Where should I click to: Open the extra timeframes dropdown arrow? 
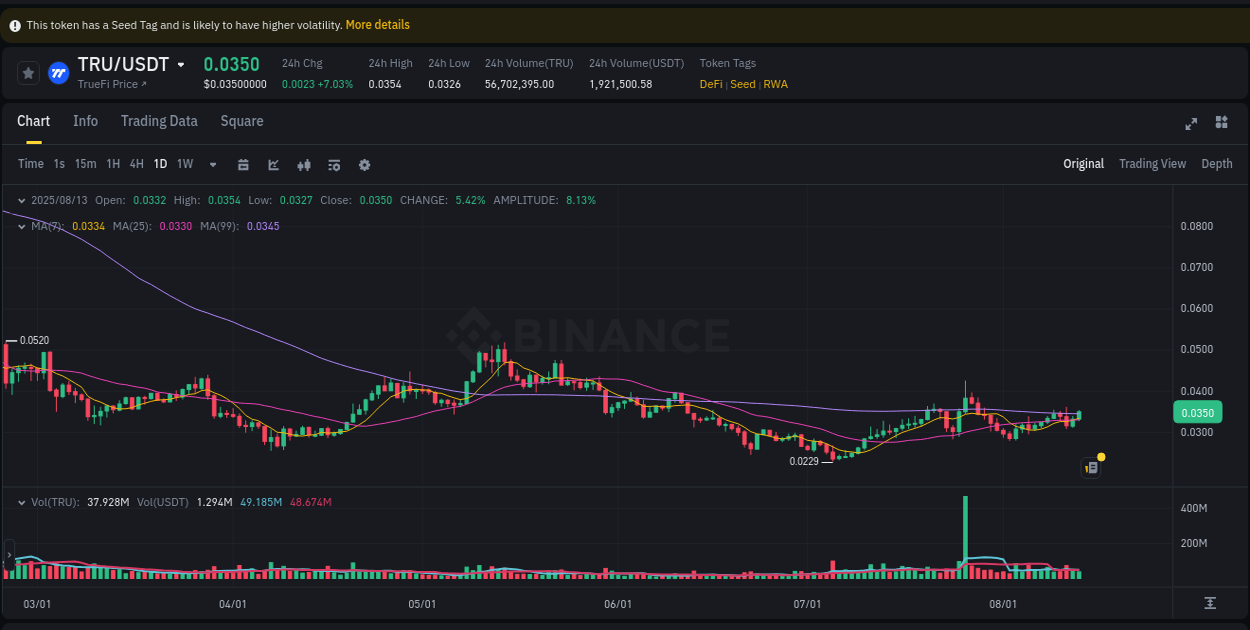(212, 164)
